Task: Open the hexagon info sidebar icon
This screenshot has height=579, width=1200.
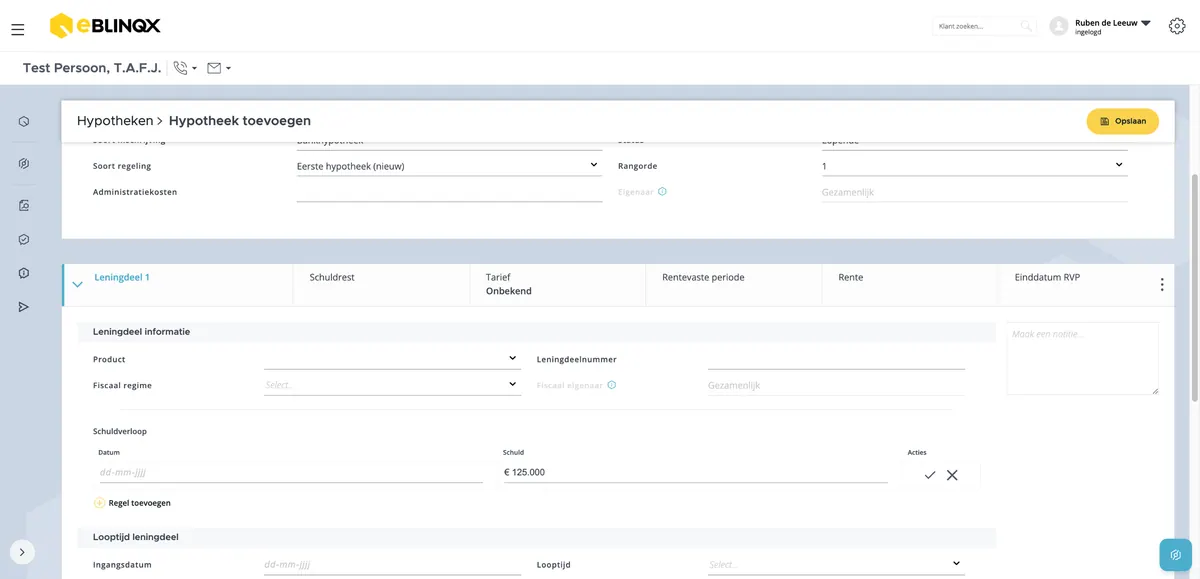Action: 24,273
